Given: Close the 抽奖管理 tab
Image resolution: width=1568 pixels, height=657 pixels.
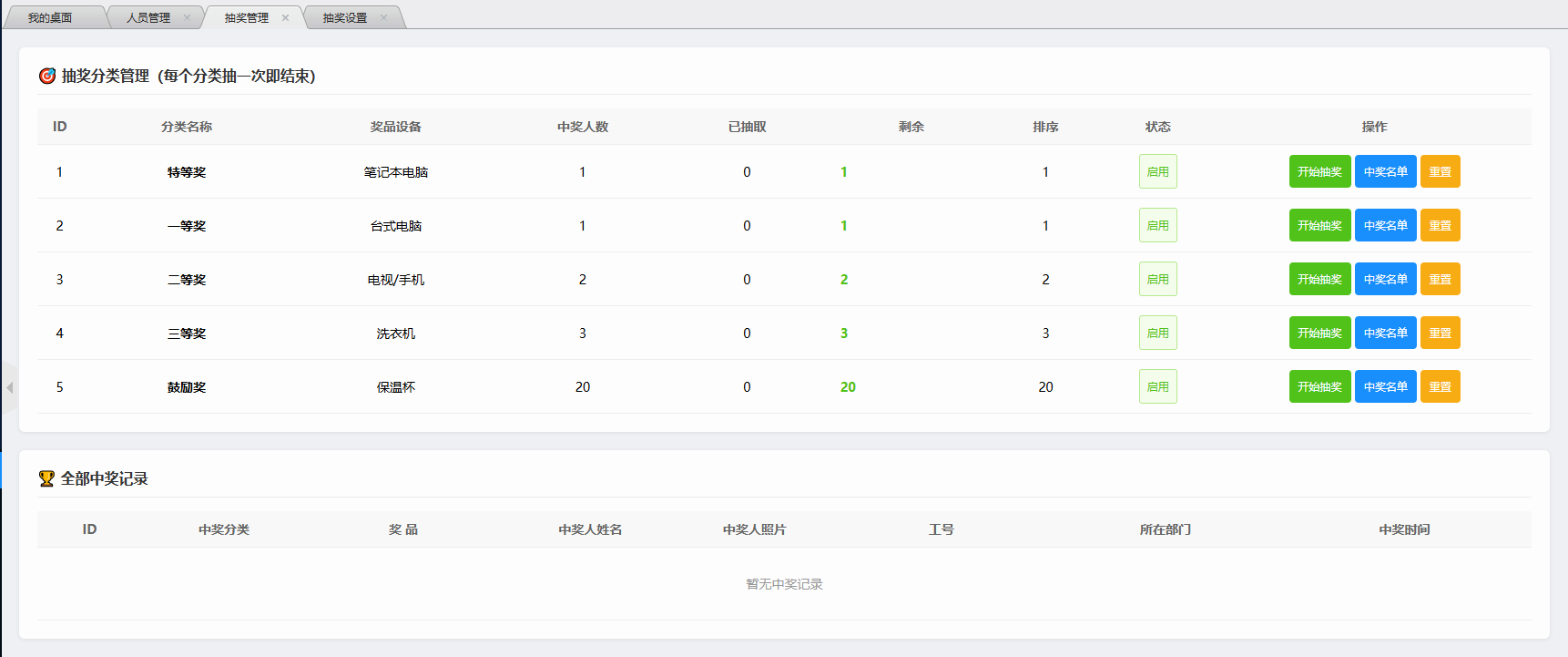Looking at the screenshot, I should 285,17.
